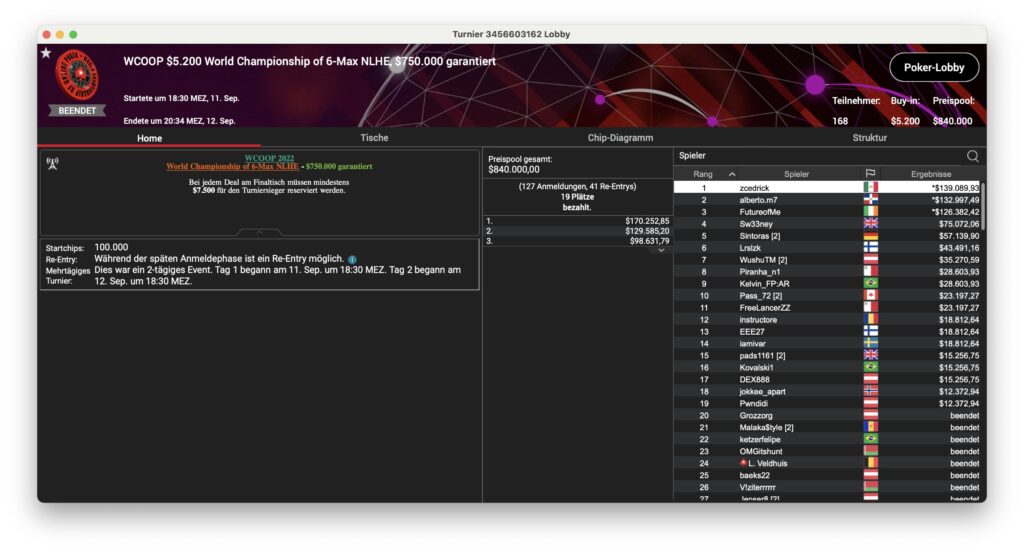Toggle Rang column sort arrow
Screen dimensions: 1024x552
point(731,174)
